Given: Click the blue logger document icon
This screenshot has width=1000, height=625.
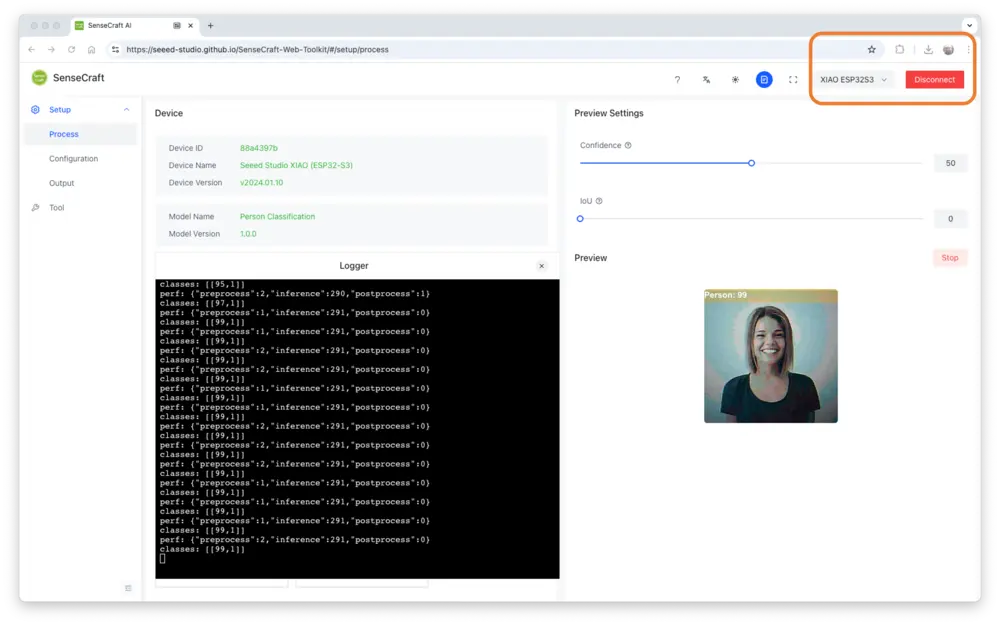Looking at the screenshot, I should (764, 79).
